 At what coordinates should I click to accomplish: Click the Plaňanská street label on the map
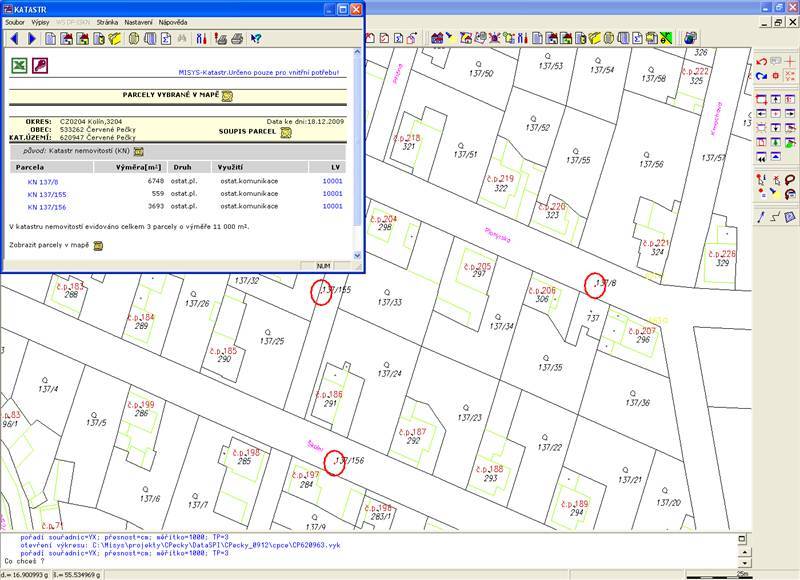(x=497, y=236)
